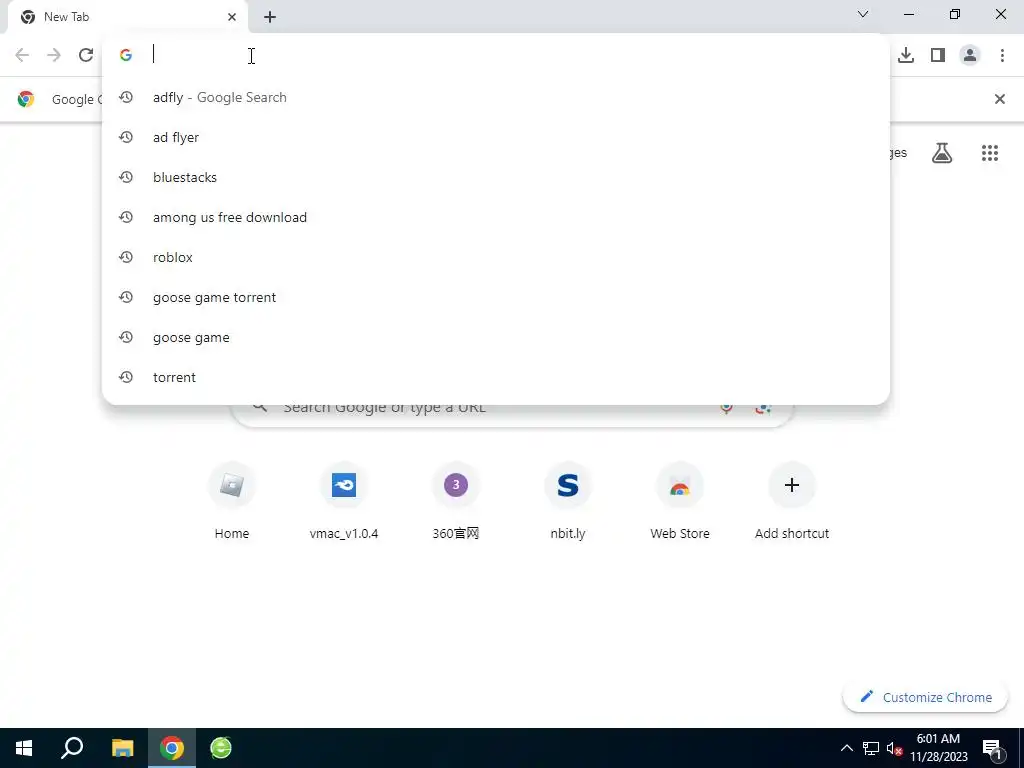Open the Google apps grid
Screen dimensions: 1024x768
[x=990, y=153]
